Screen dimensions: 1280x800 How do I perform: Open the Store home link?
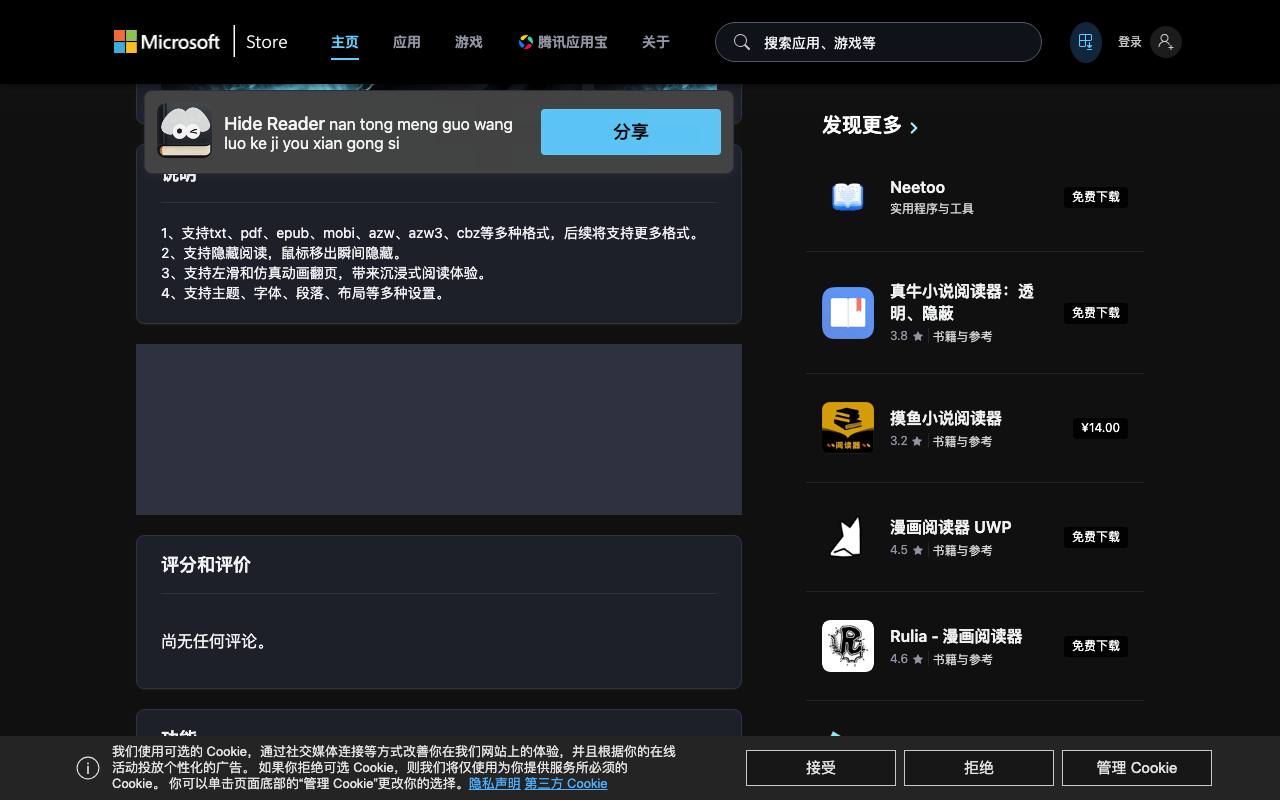[267, 42]
